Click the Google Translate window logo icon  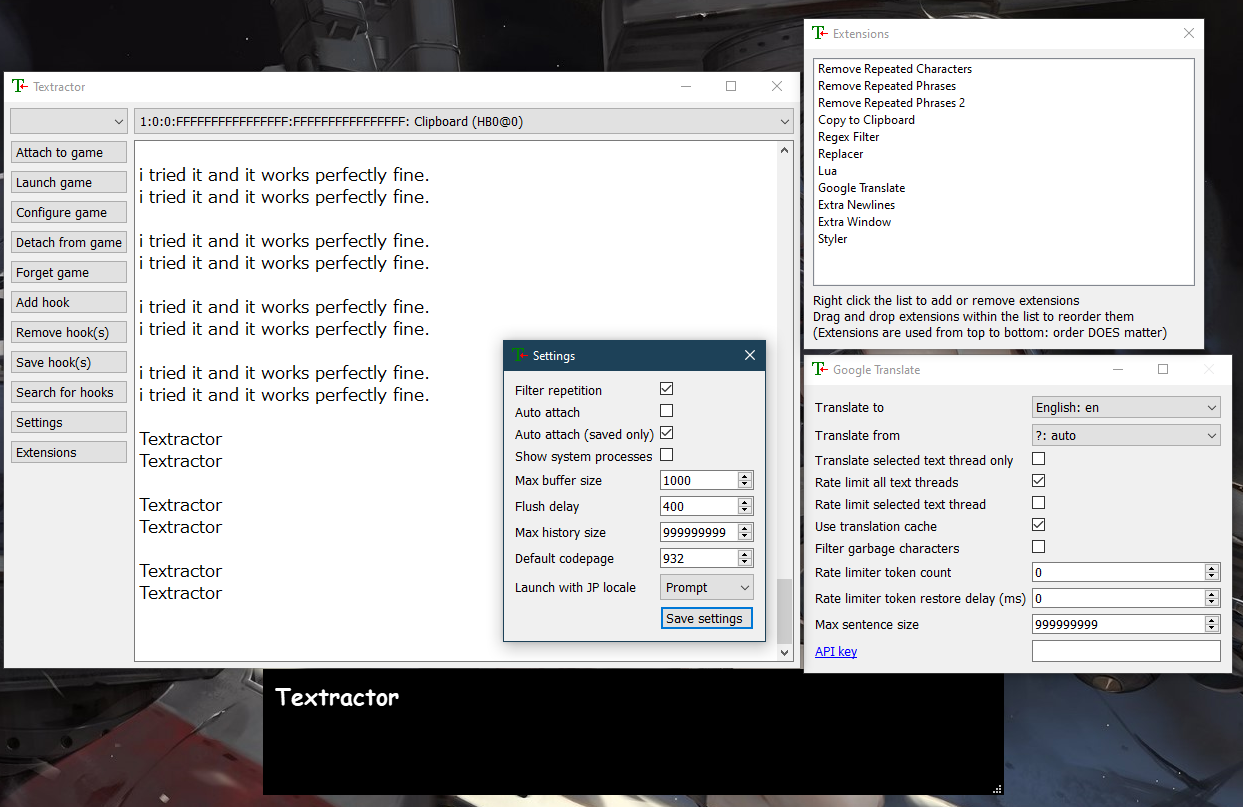(x=819, y=369)
